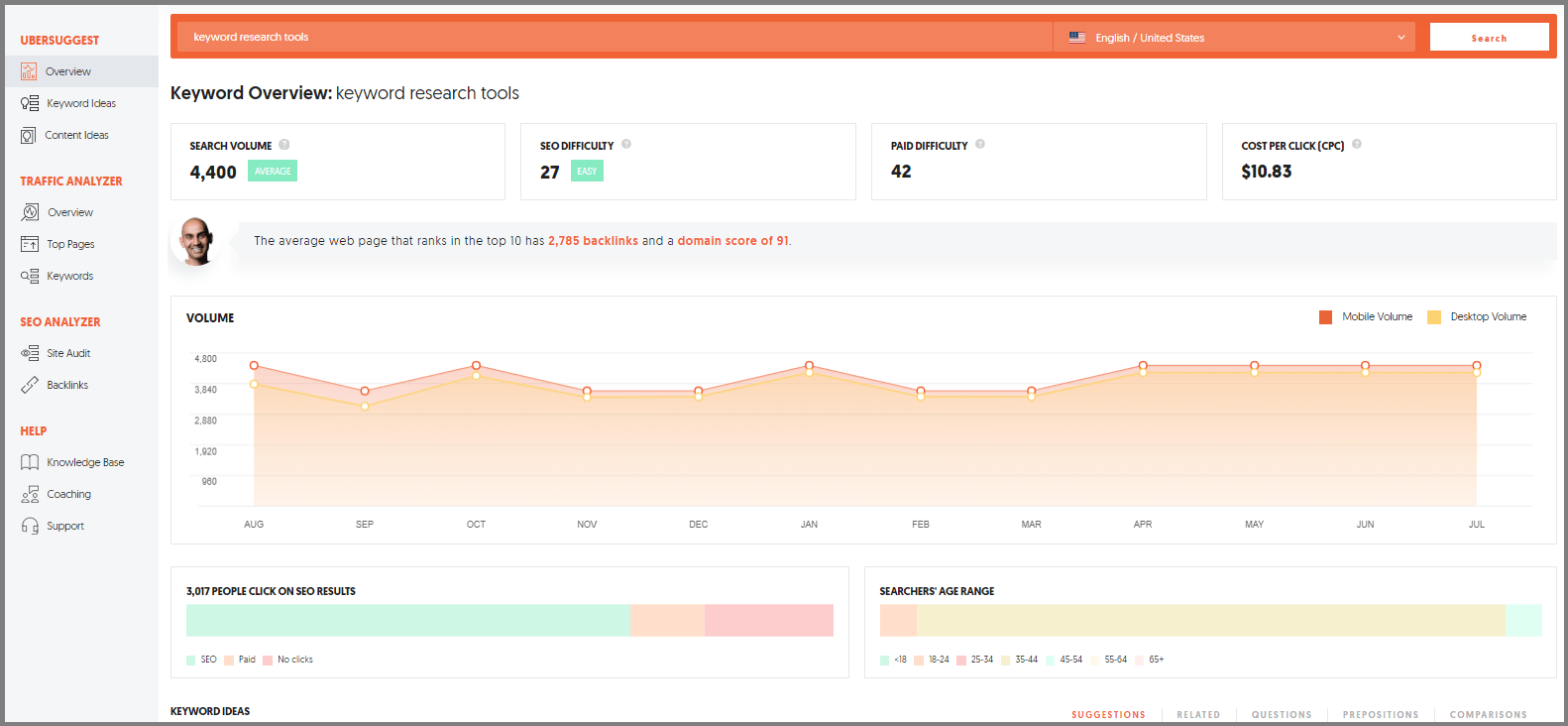Click the Search Volume help icon
Viewport: 1568px width, 726px height.
coord(284,145)
